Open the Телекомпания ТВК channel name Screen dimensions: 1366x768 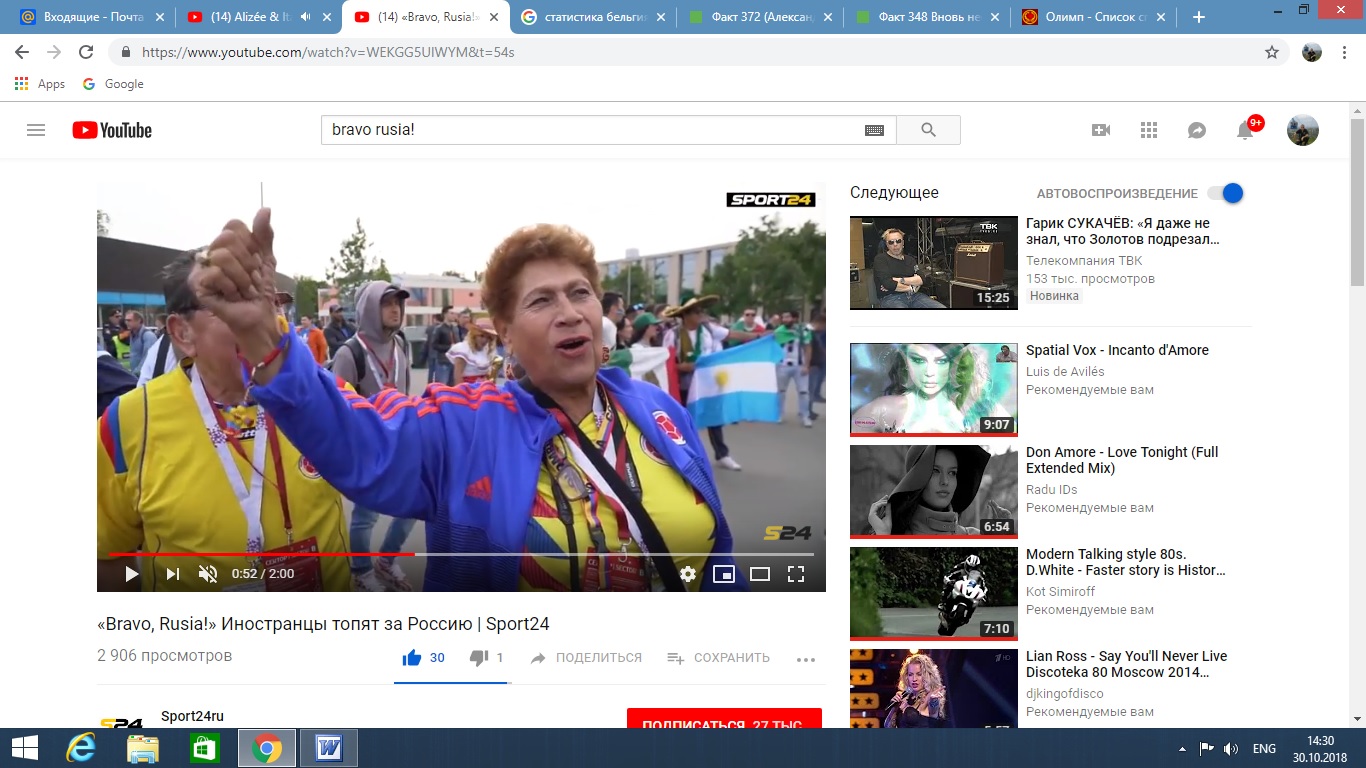[1084, 261]
